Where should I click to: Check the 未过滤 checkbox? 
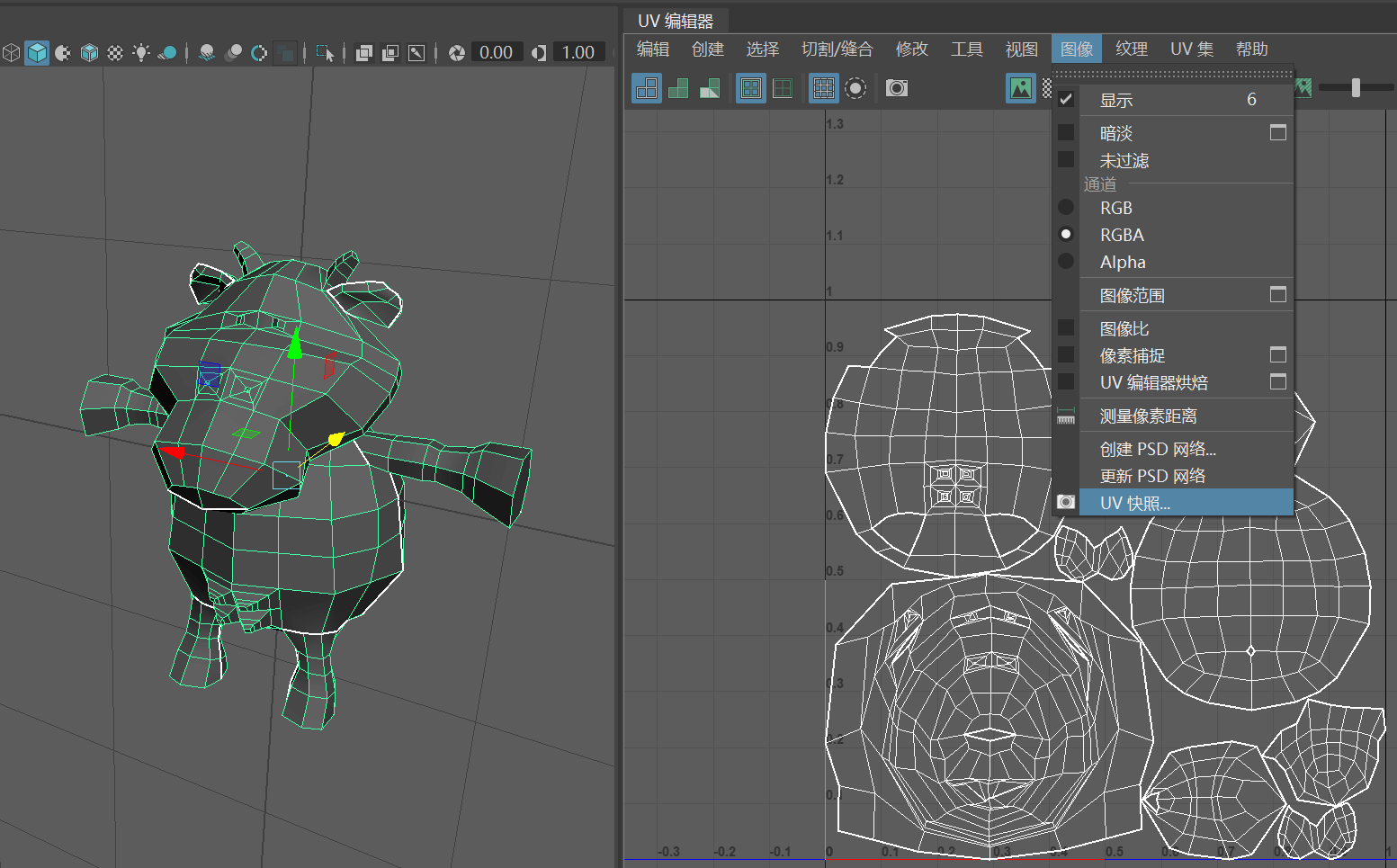1066,159
